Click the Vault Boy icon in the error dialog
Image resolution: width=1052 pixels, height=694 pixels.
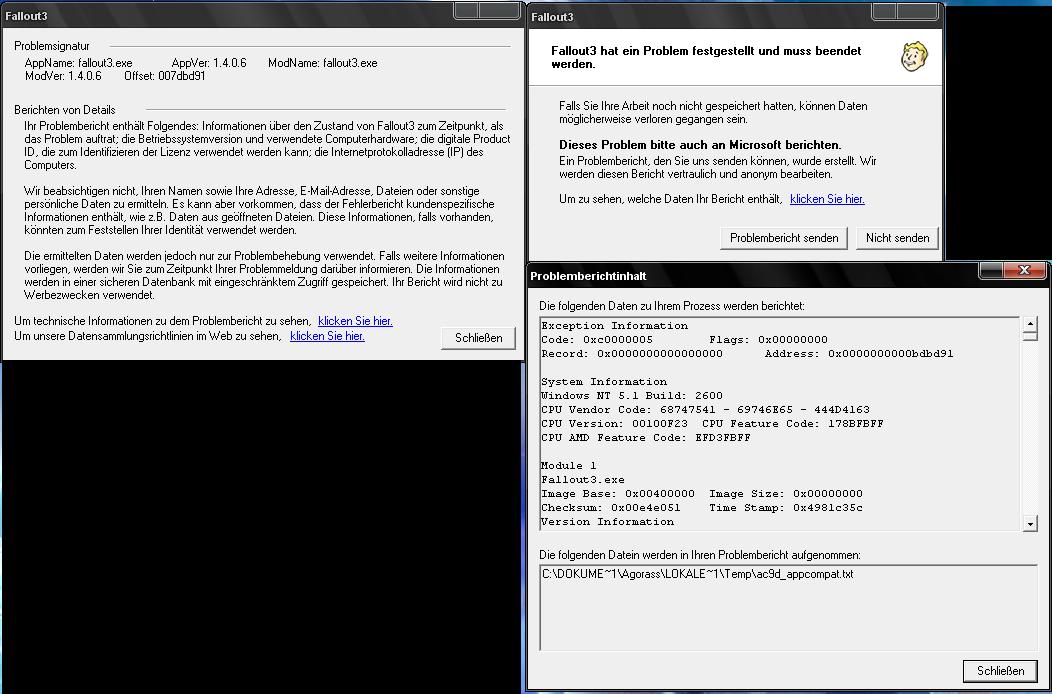click(x=914, y=56)
